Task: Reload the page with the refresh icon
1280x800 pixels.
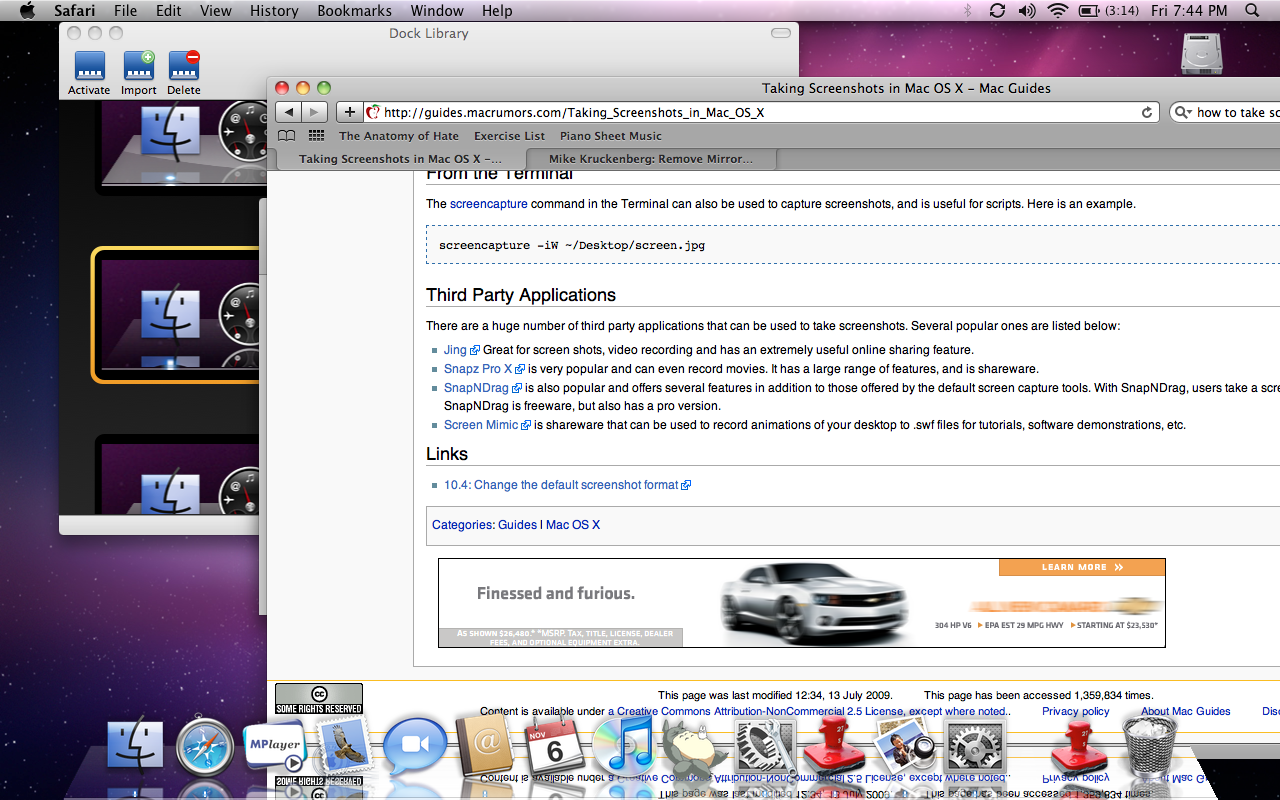Action: [1148, 112]
